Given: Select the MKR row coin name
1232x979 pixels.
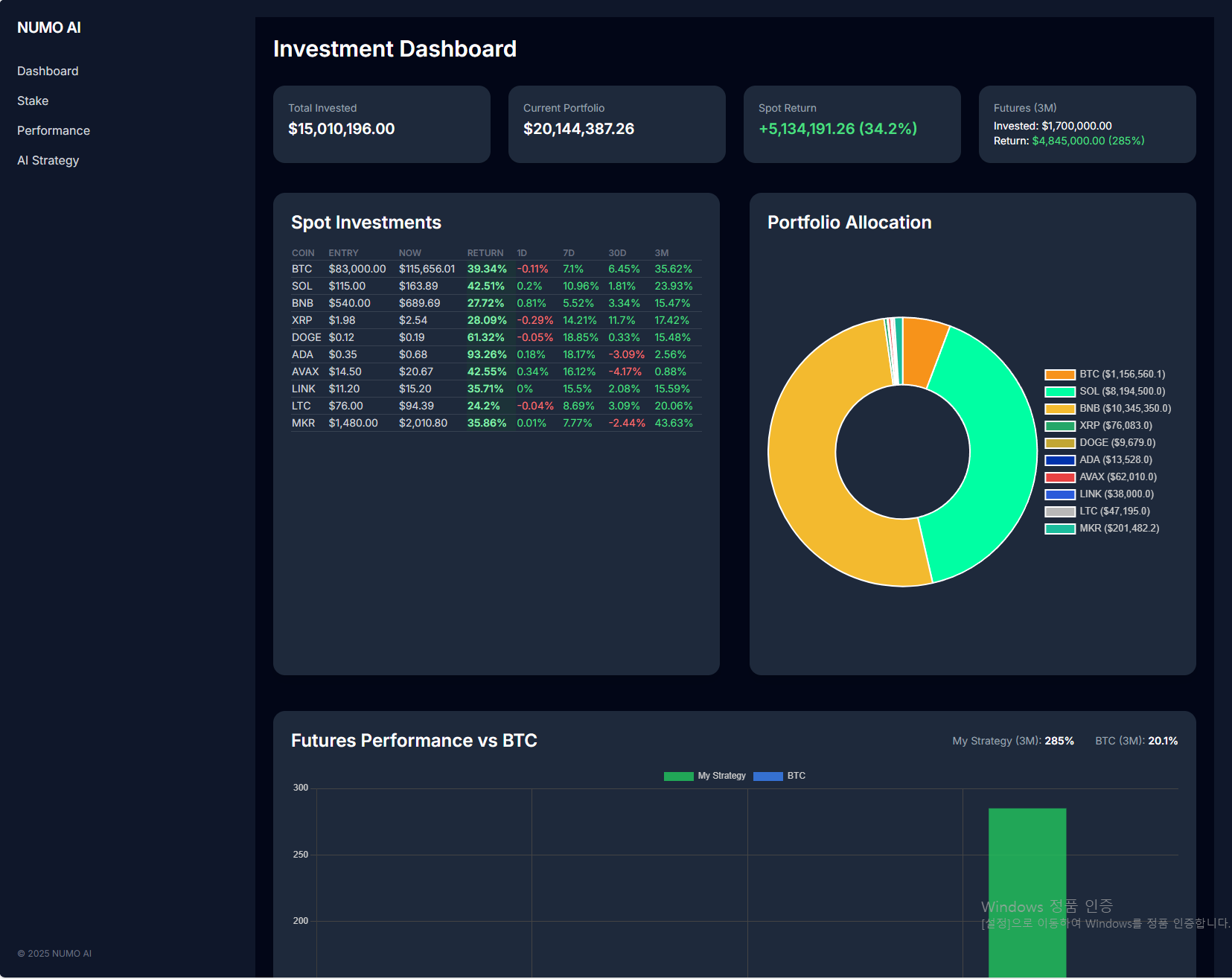Looking at the screenshot, I should coord(303,423).
